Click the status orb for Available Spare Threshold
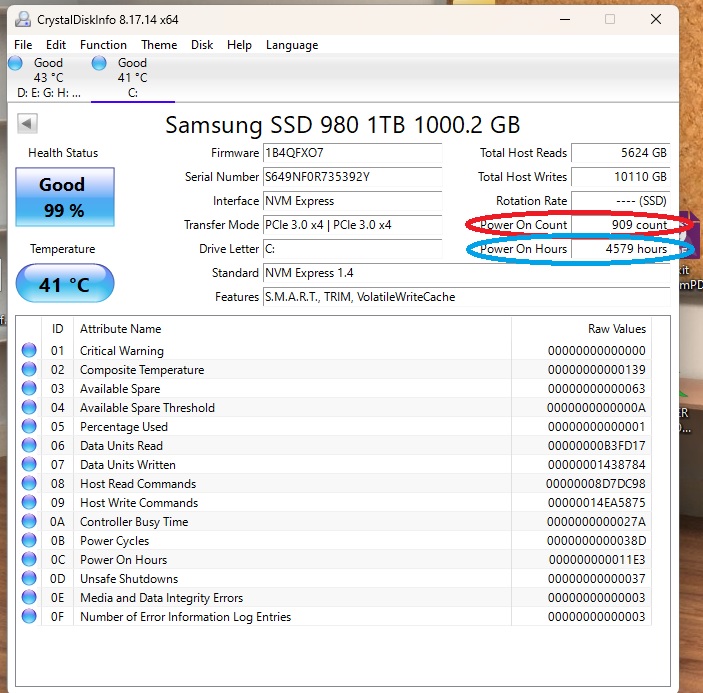This screenshot has width=703, height=693. [29, 407]
